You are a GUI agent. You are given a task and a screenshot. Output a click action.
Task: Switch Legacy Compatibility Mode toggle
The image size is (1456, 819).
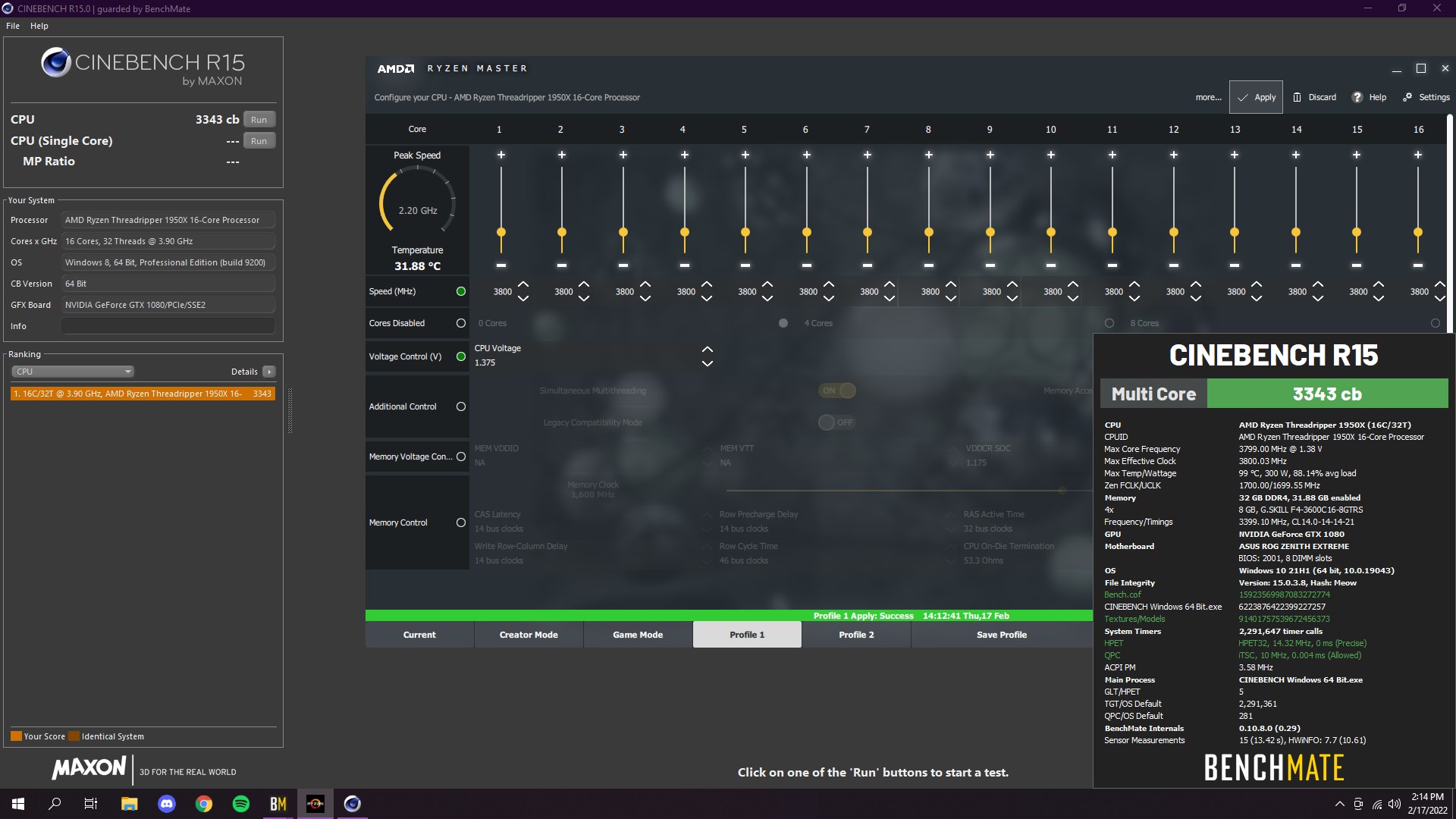[837, 422]
